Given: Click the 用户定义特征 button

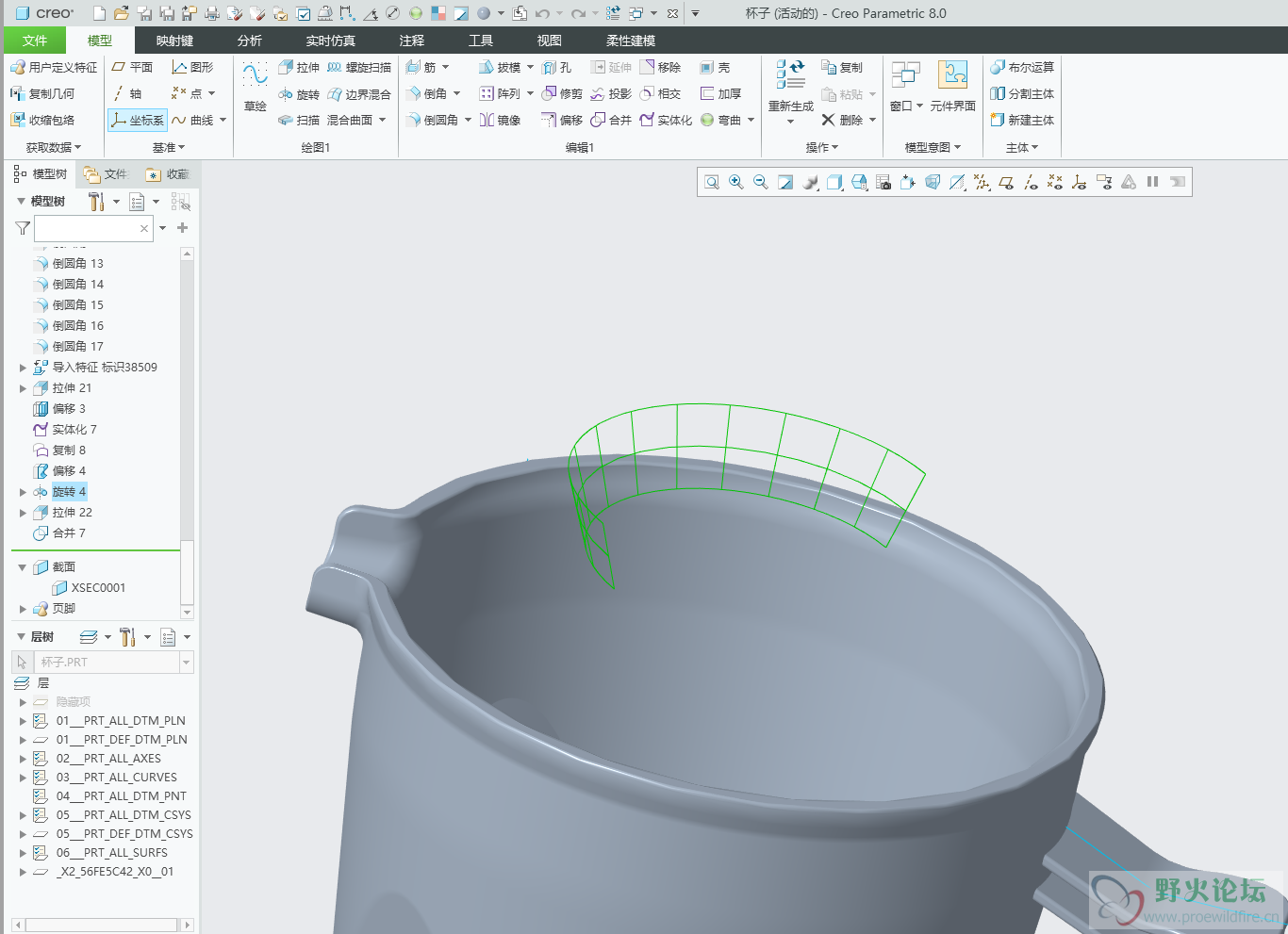Looking at the screenshot, I should [x=54, y=68].
